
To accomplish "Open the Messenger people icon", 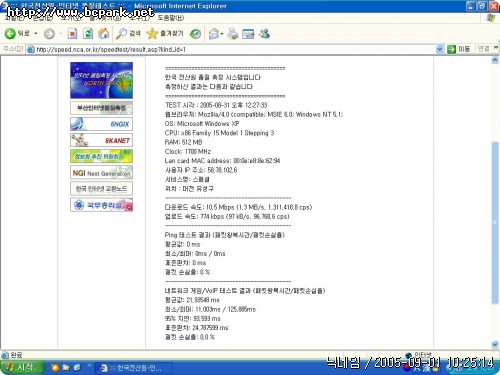I will tap(264, 34).
